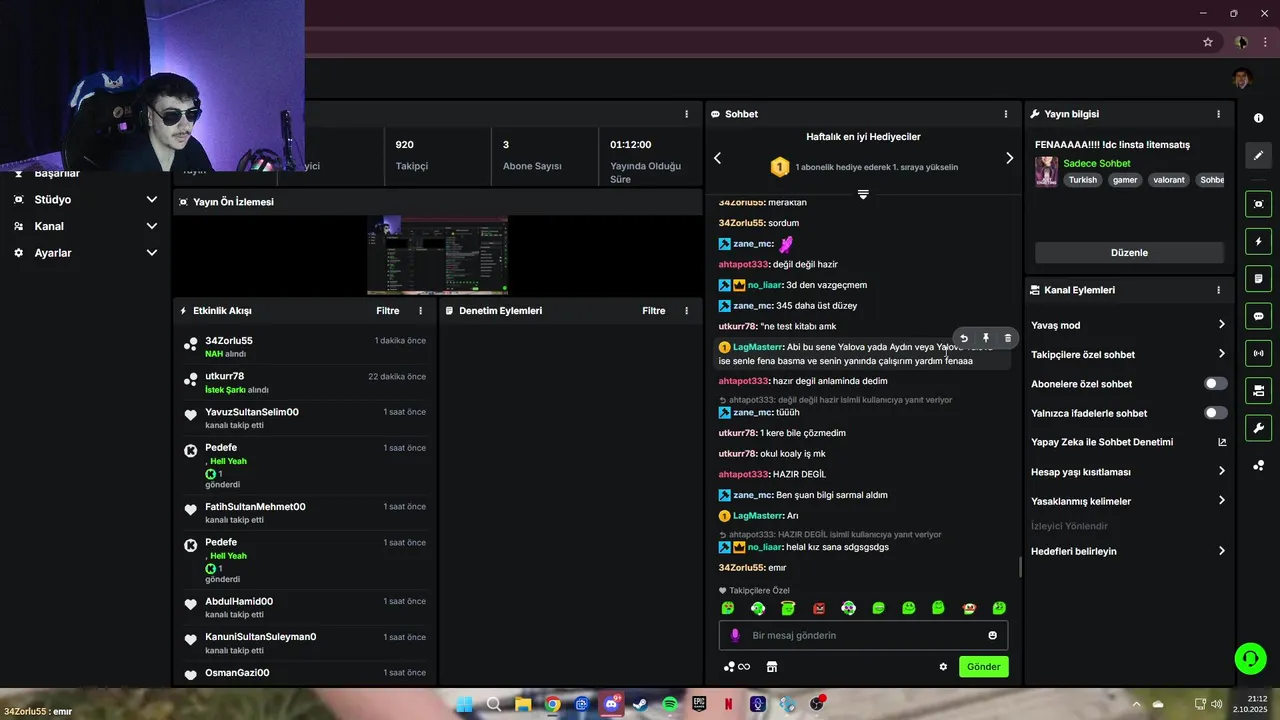The image size is (1280, 720).
Task: Open the green headset support bubble
Action: click(x=1250, y=658)
